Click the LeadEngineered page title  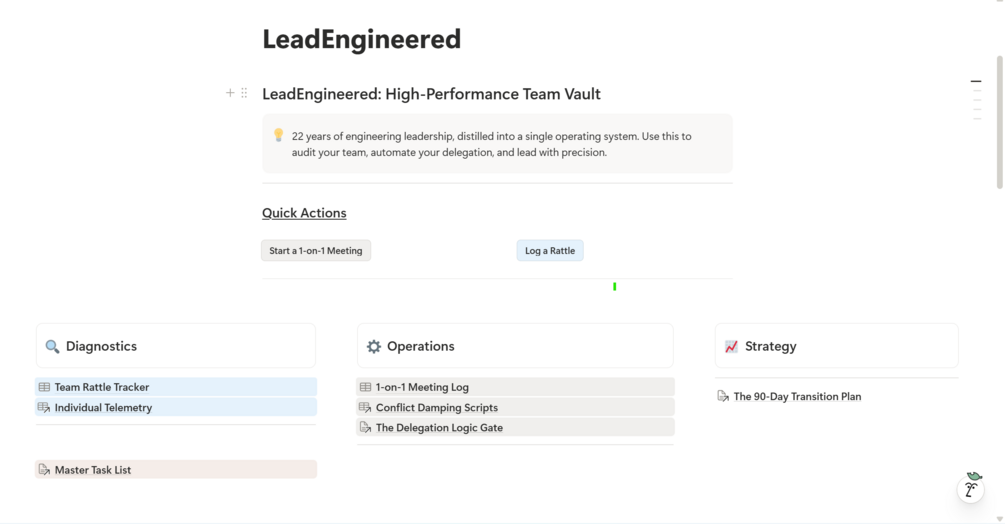[x=361, y=39]
